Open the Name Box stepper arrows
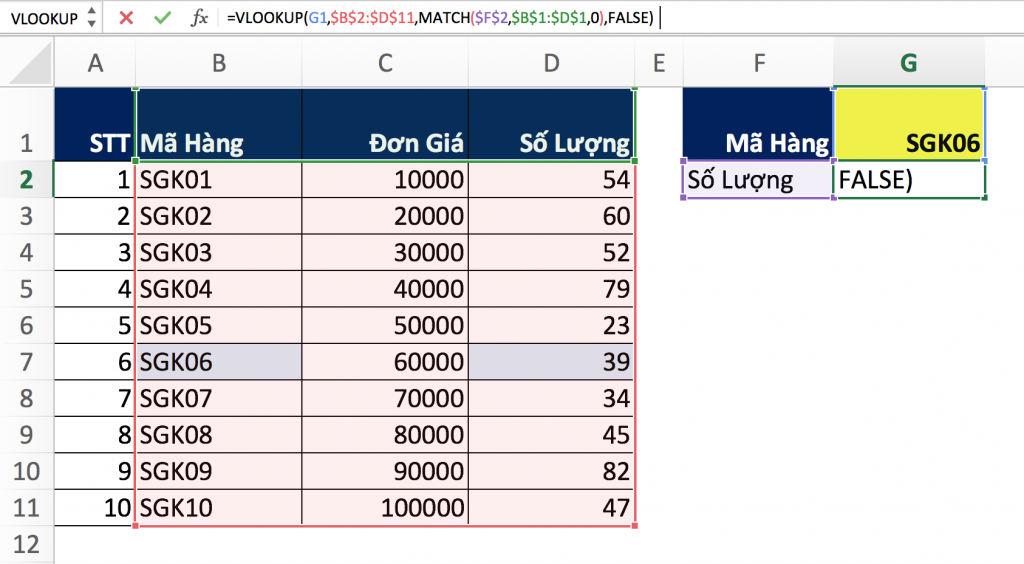The width and height of the screenshot is (1024, 564). click(92, 17)
